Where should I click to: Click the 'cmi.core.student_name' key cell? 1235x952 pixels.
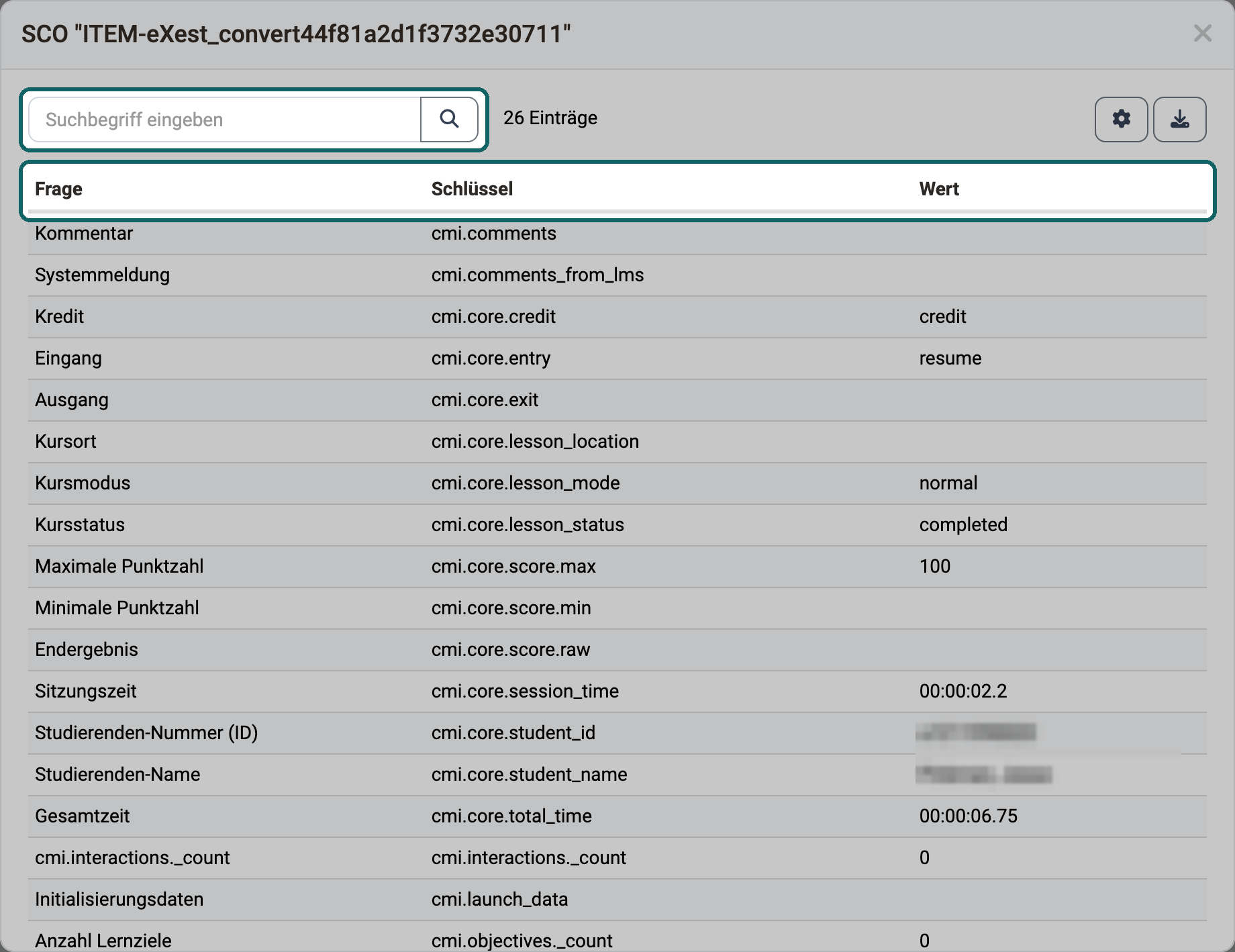click(530, 775)
